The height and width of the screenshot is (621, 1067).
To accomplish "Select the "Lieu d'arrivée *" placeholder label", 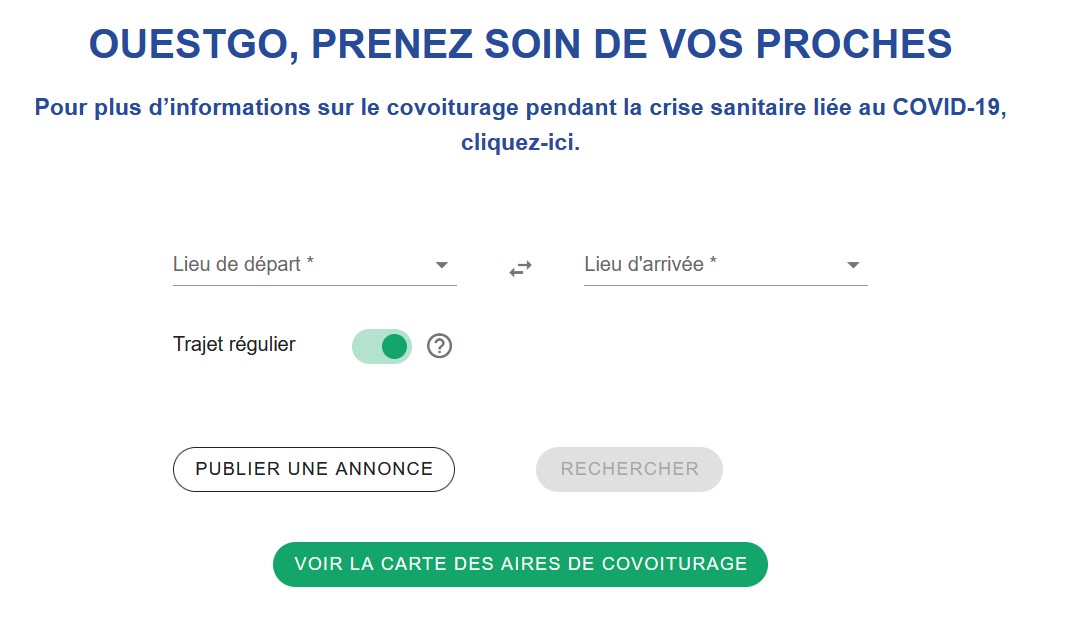I will [x=650, y=264].
